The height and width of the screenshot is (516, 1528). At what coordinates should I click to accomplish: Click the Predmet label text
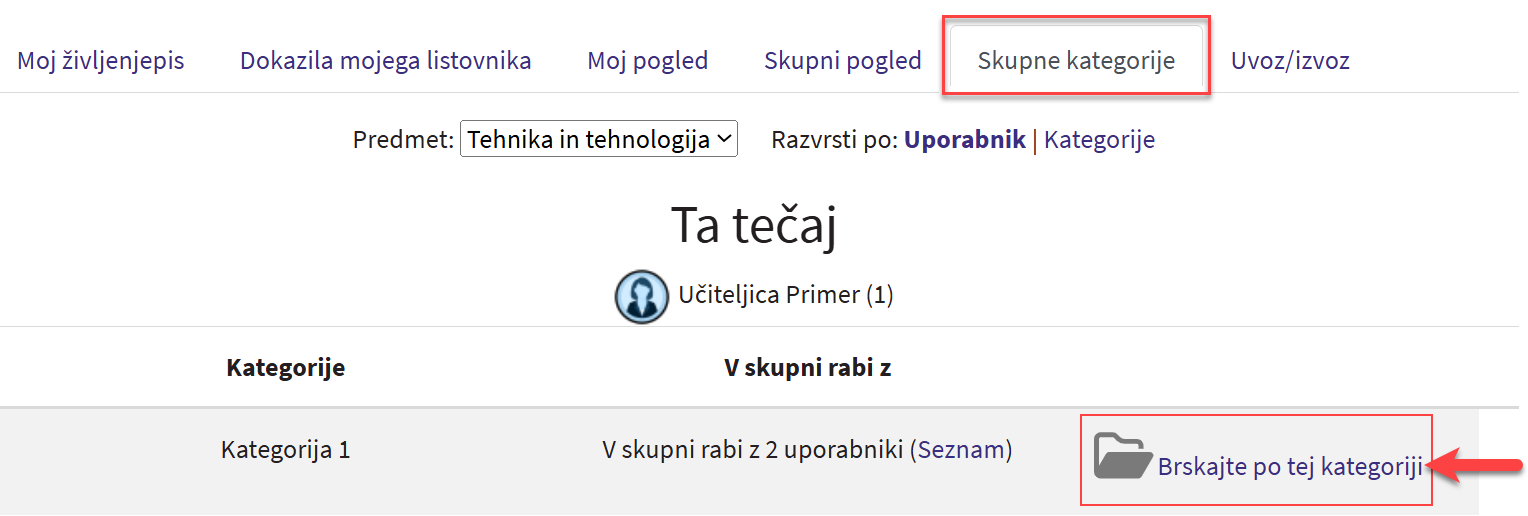tap(403, 140)
